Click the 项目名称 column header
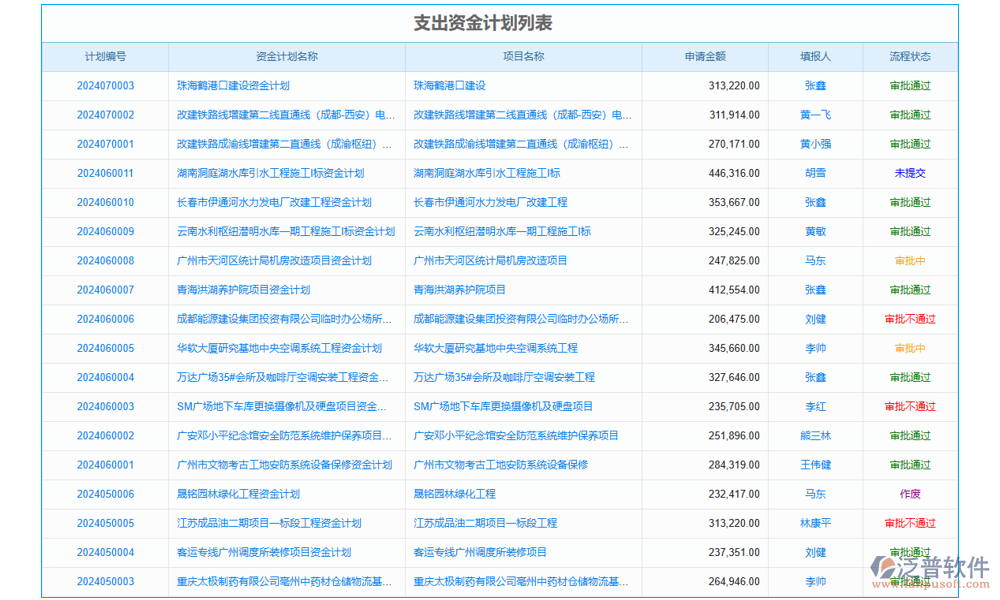Viewport: 1000px width, 600px height. (523, 56)
